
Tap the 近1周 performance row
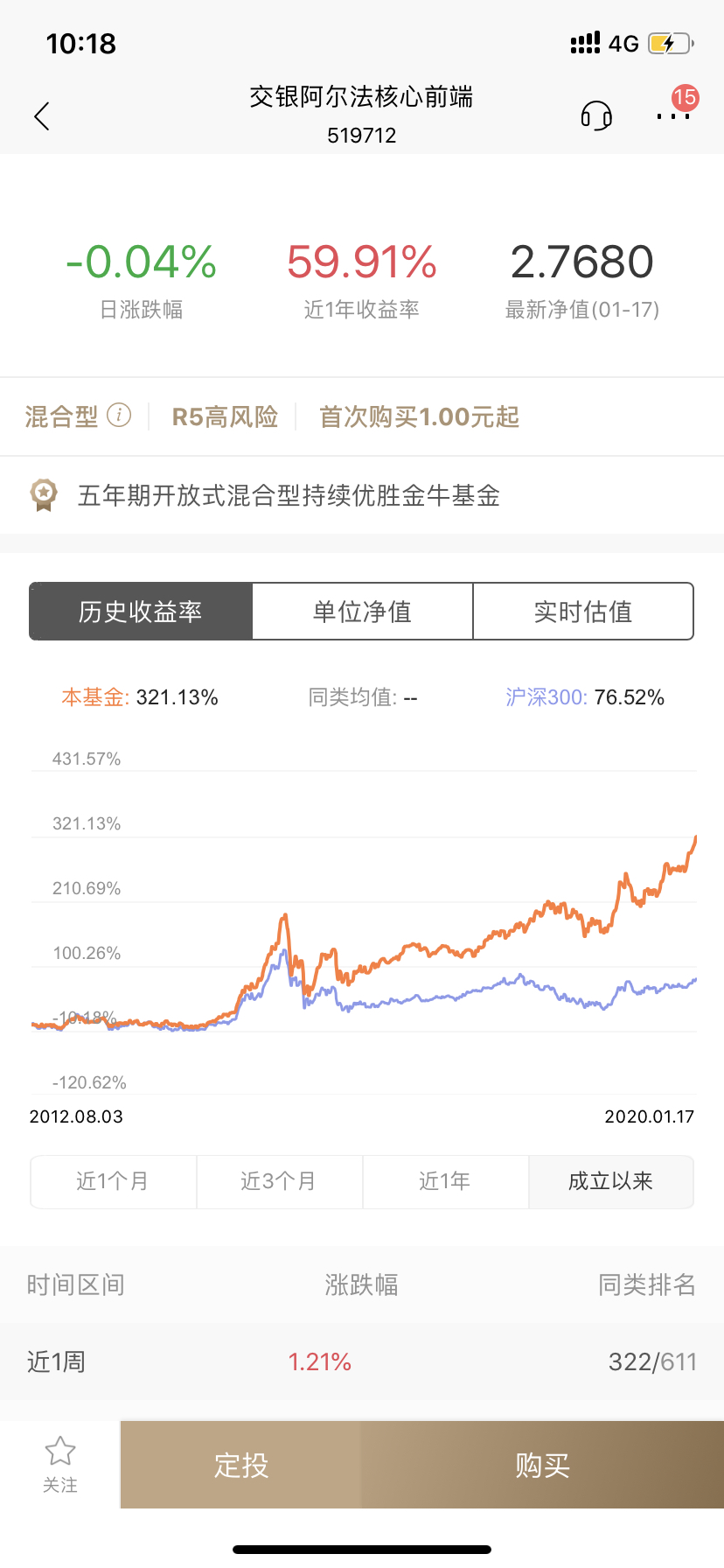[x=362, y=1361]
